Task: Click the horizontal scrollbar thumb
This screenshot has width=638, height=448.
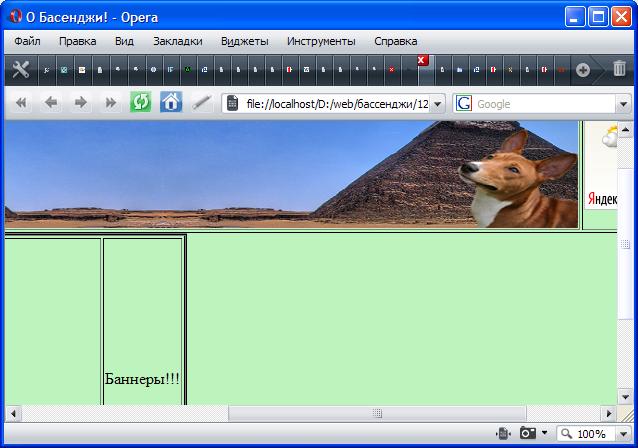Action: [x=377, y=414]
